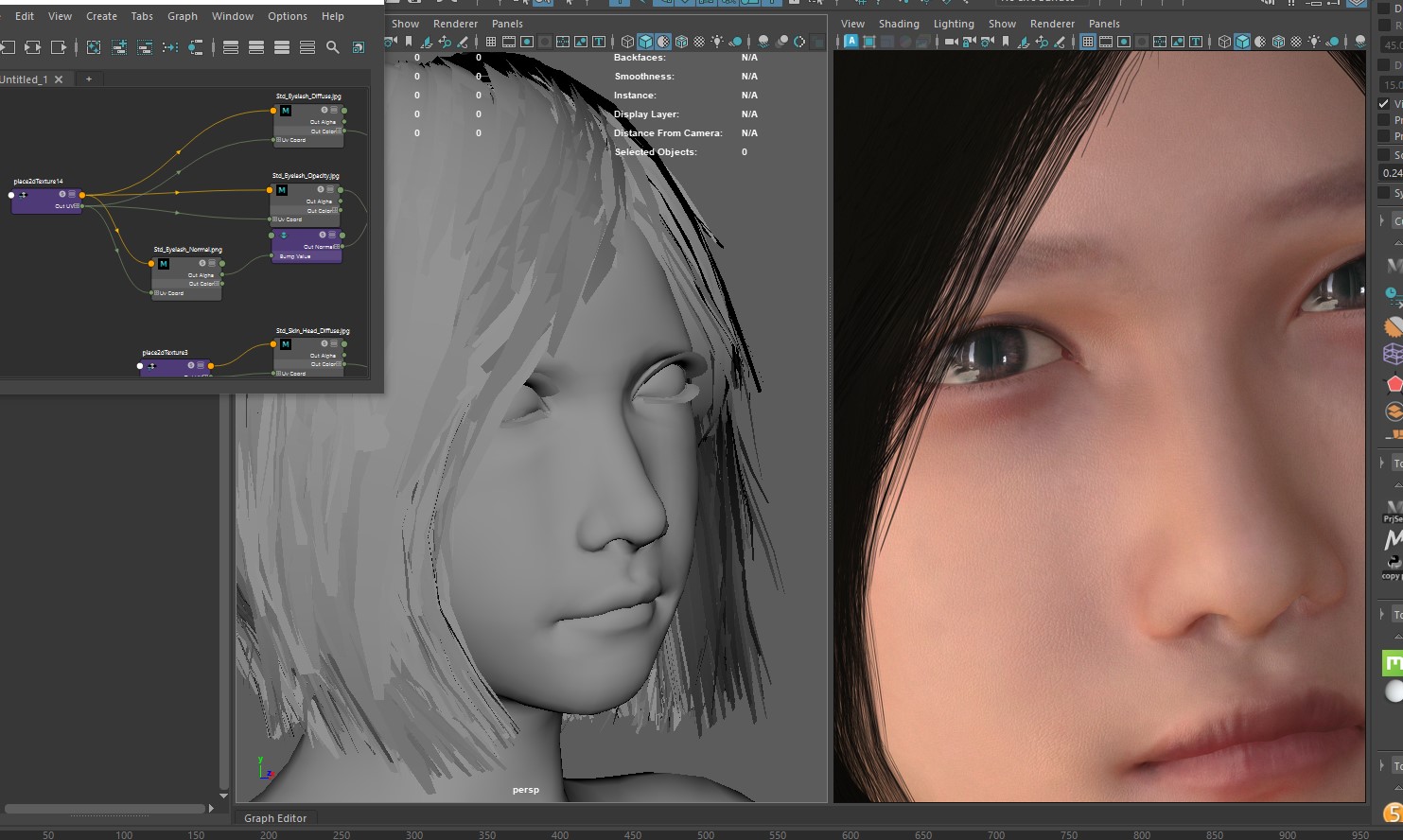Add selected nodes to graph icon
The image size is (1403, 840).
coord(119,47)
